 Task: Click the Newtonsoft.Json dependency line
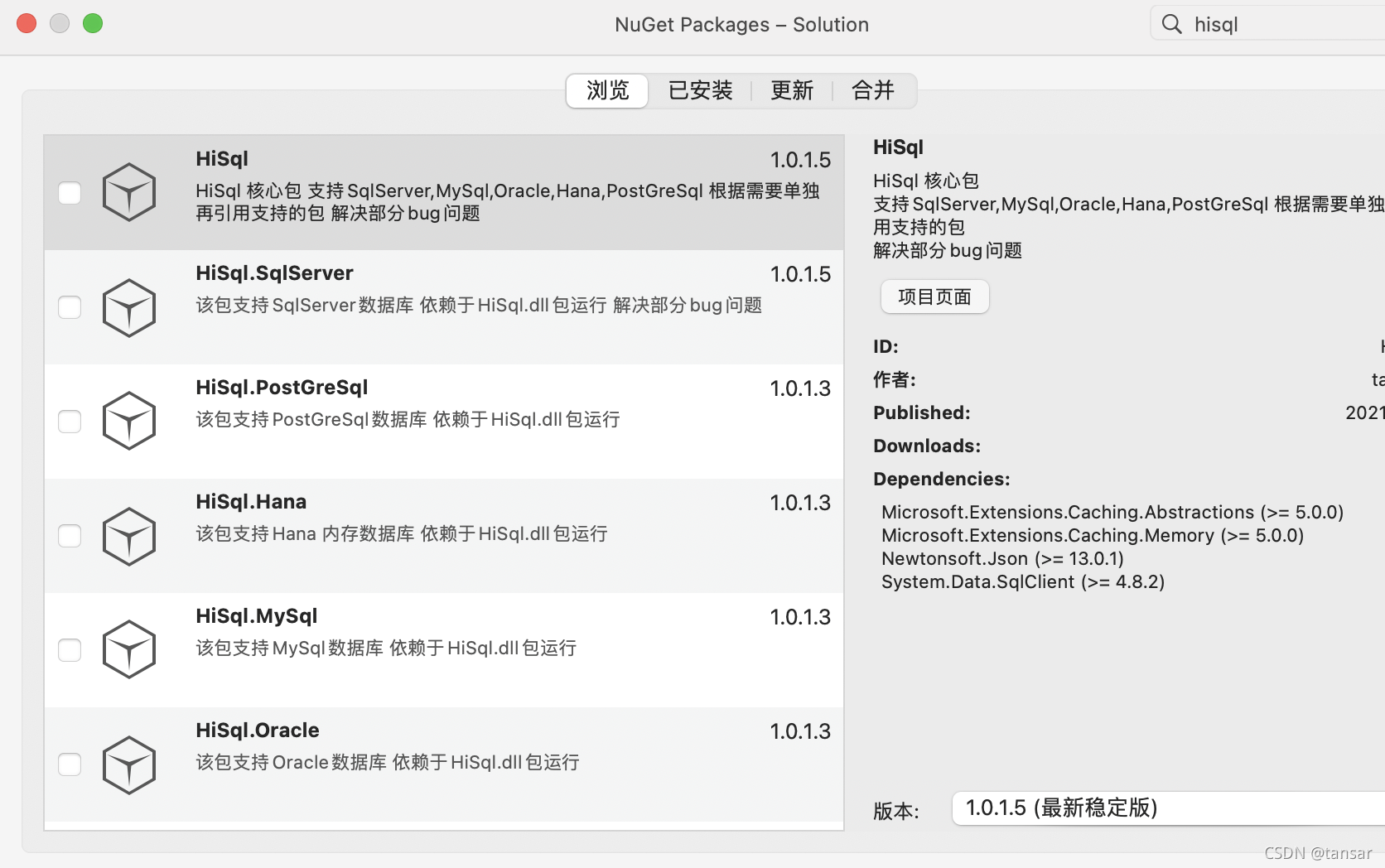click(1002, 558)
